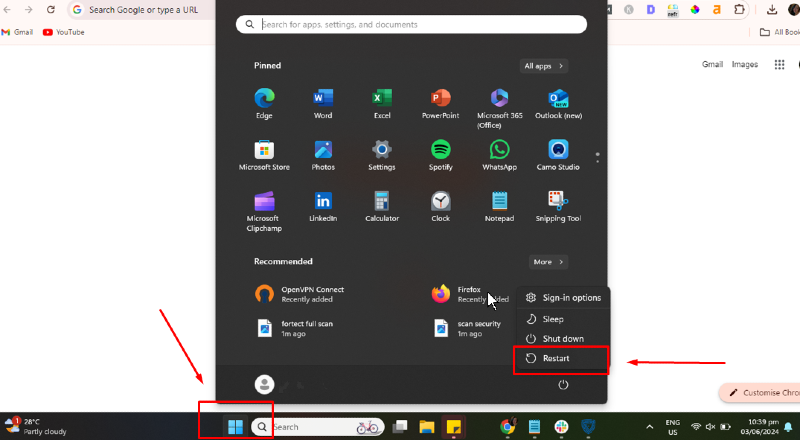Open the YouTube bookmark in Chrome

click(64, 32)
